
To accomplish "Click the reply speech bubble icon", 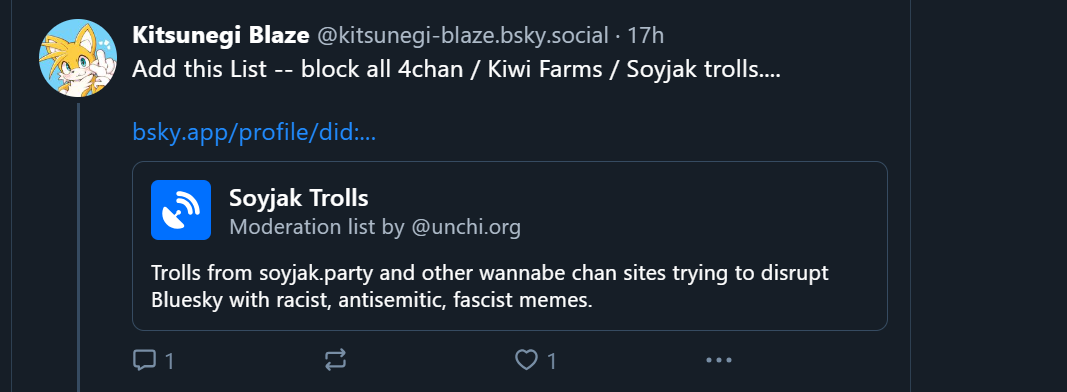I will click(x=144, y=360).
